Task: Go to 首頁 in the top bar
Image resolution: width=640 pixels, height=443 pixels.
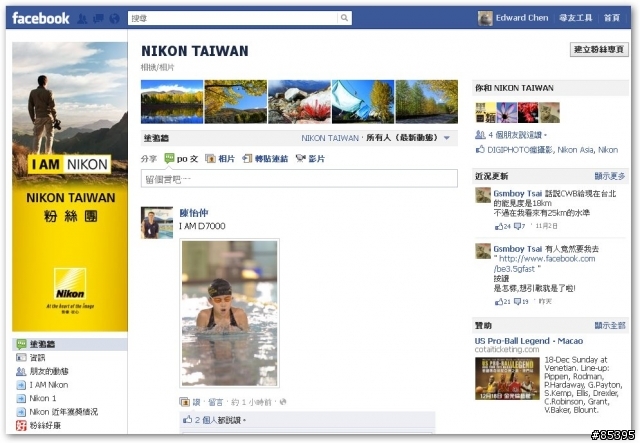Action: 611,18
